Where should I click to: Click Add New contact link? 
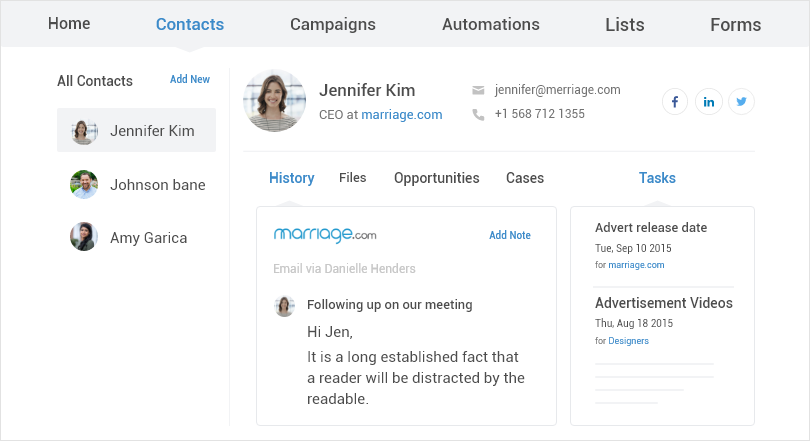coord(190,79)
